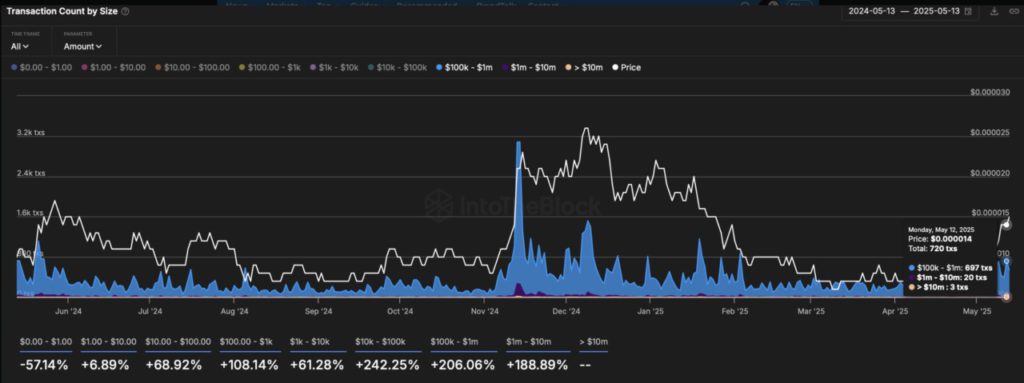Viewport: 1024px width, 383px height.
Task: Hide the $1m - $10m legend series
Action: pos(528,67)
